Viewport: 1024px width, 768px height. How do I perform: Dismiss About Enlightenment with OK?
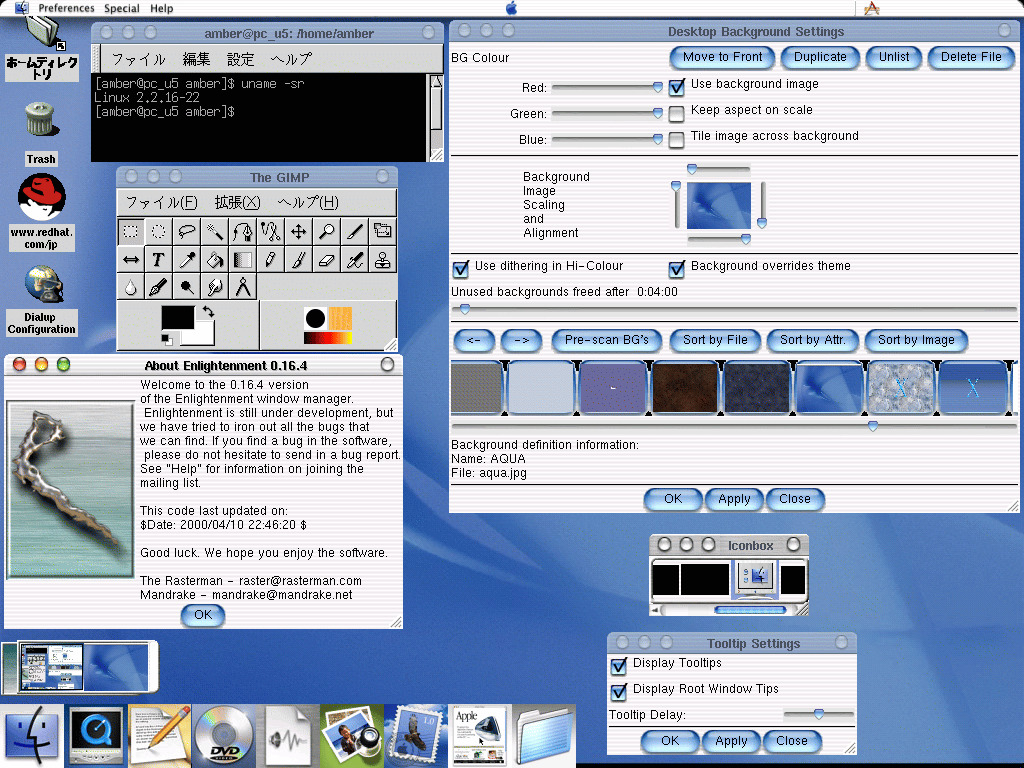point(203,615)
